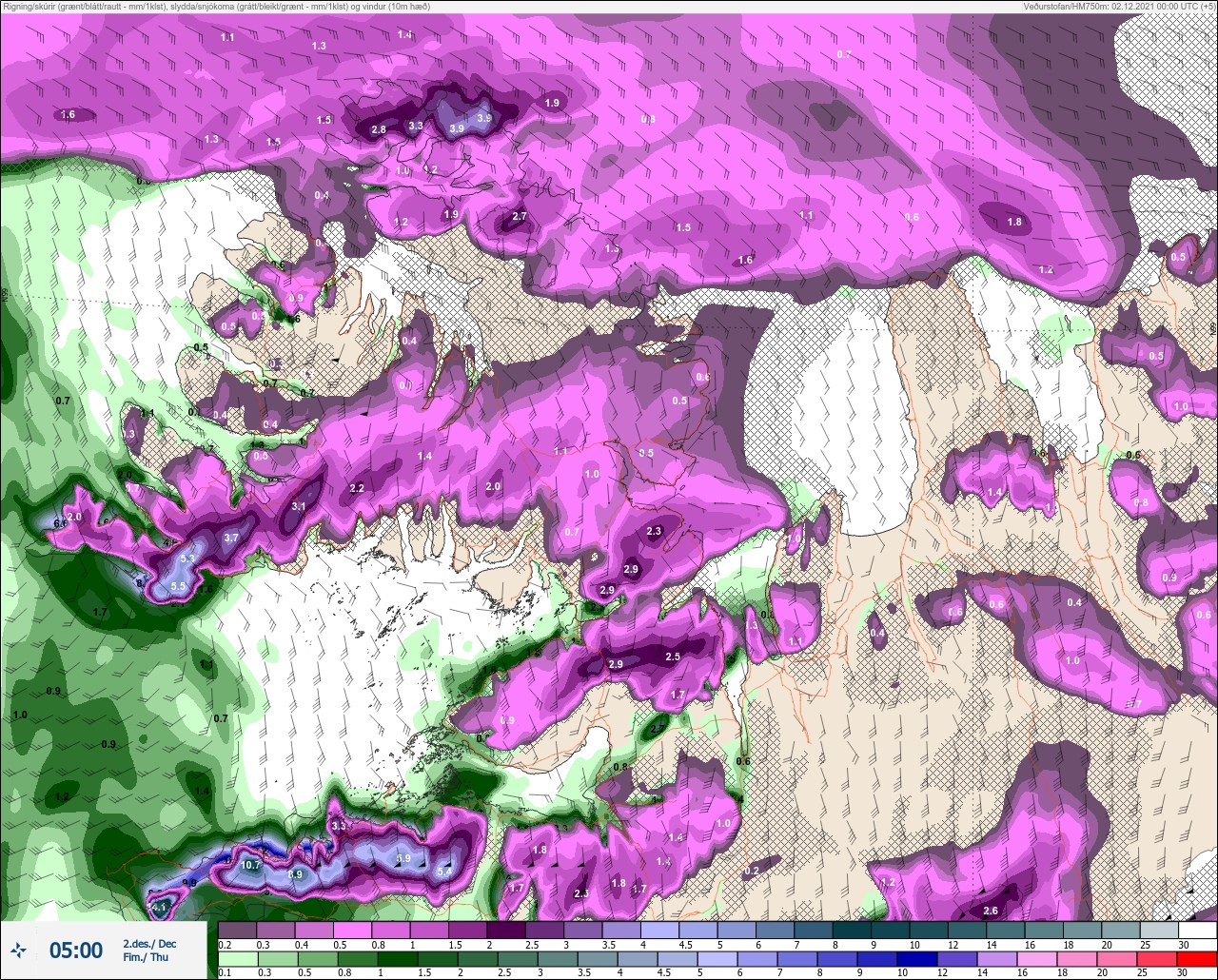Screen dimensions: 1218x980
Task: Click the 05:00 forecast time label
Action: pos(76,951)
